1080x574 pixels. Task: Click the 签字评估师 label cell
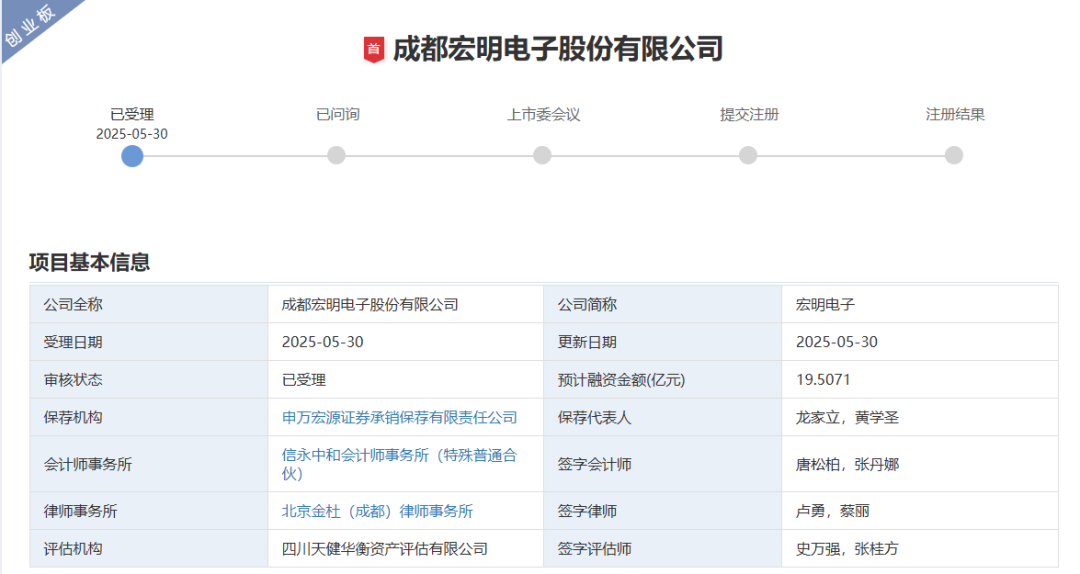(x=663, y=549)
